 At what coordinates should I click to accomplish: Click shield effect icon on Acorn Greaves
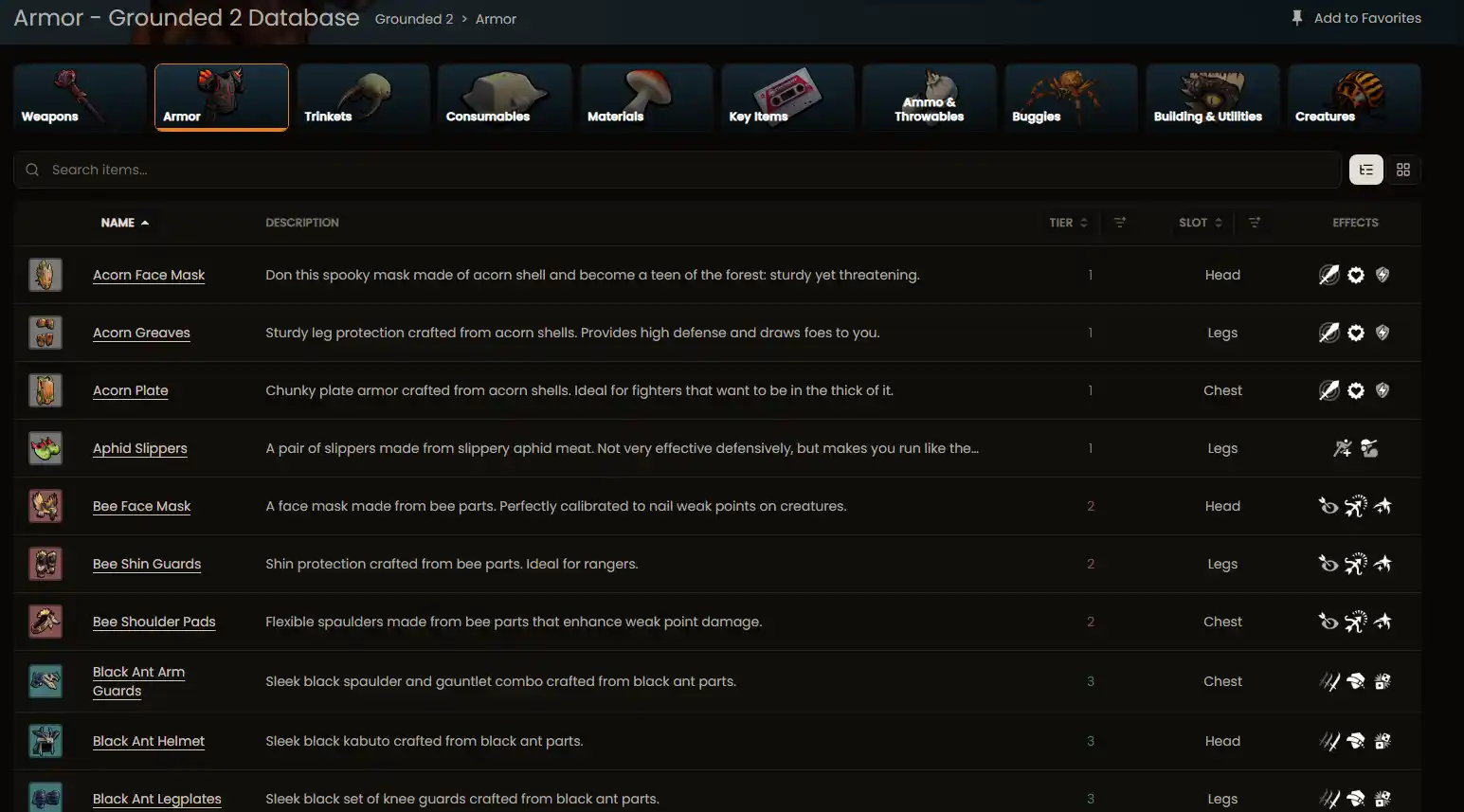1383,333
